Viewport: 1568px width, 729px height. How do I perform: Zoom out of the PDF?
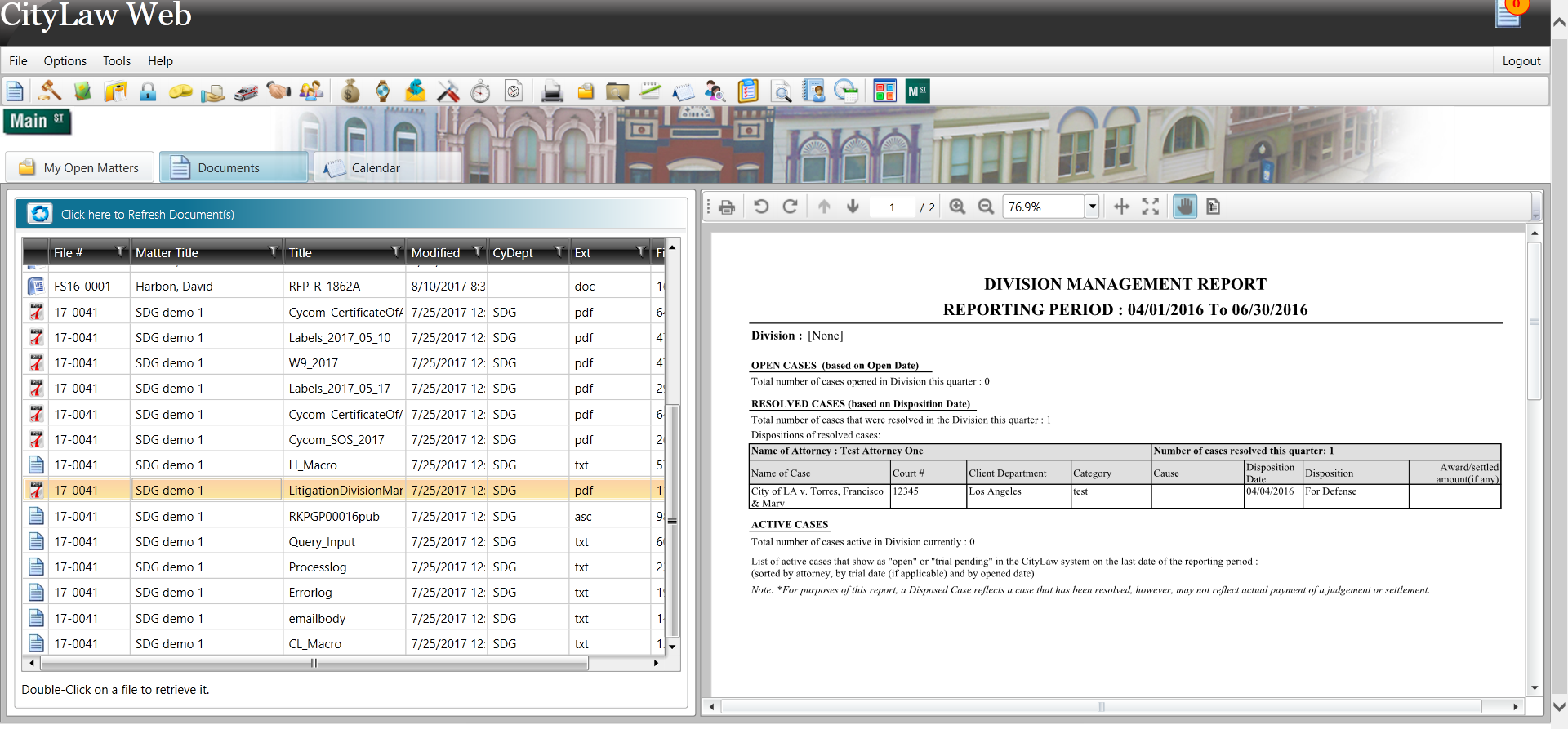tap(986, 207)
